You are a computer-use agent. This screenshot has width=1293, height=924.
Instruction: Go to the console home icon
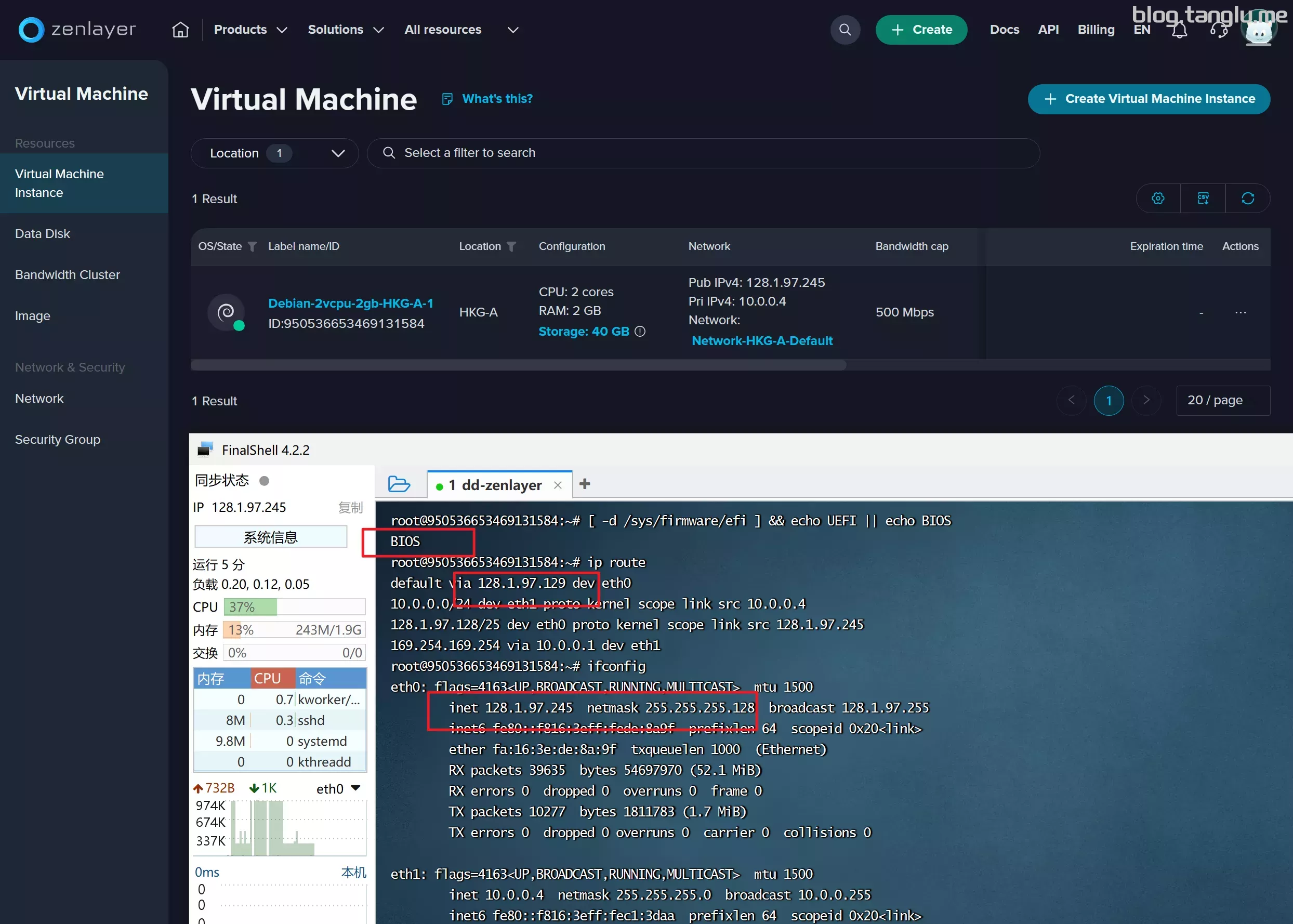180,30
